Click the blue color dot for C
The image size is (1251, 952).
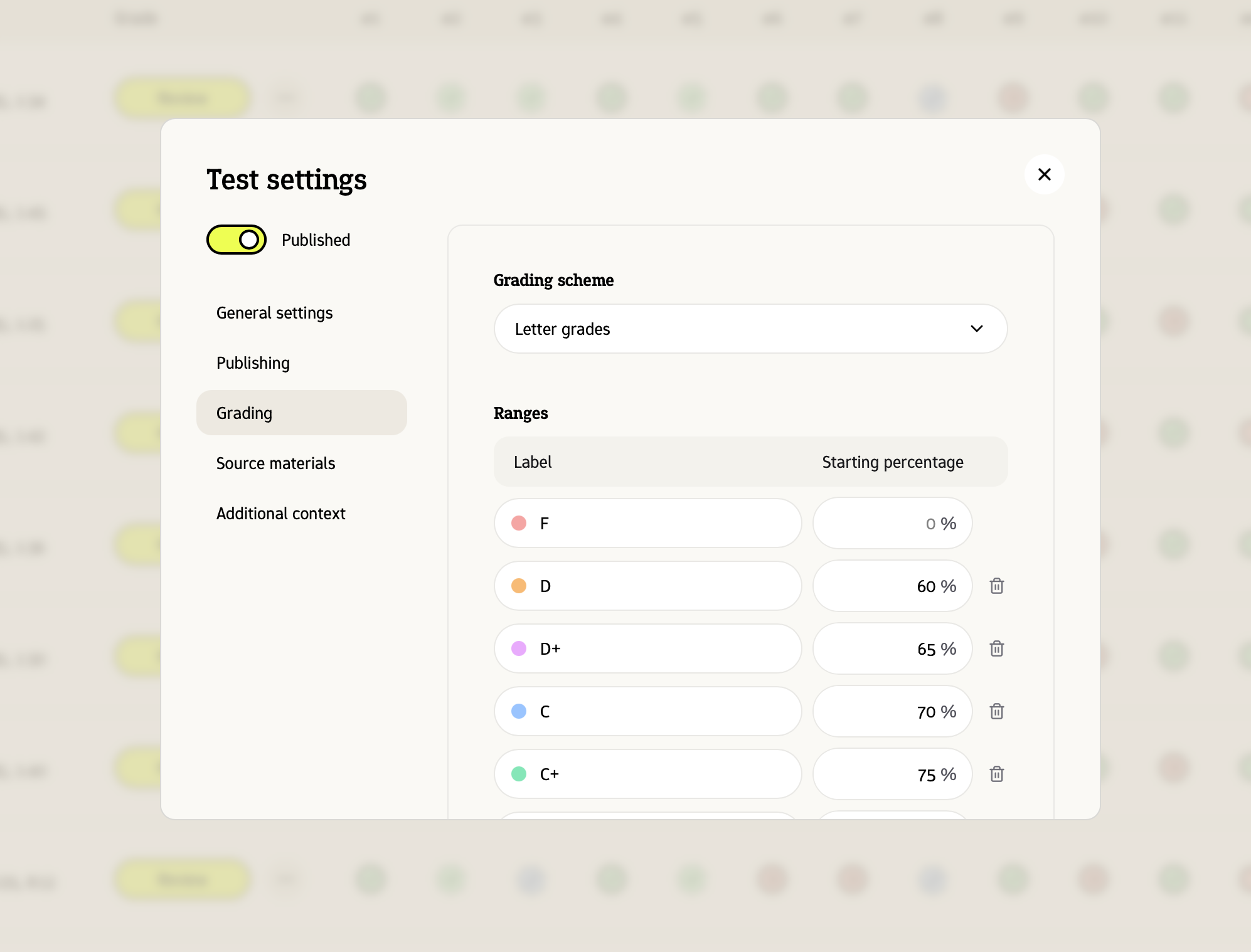click(x=519, y=711)
